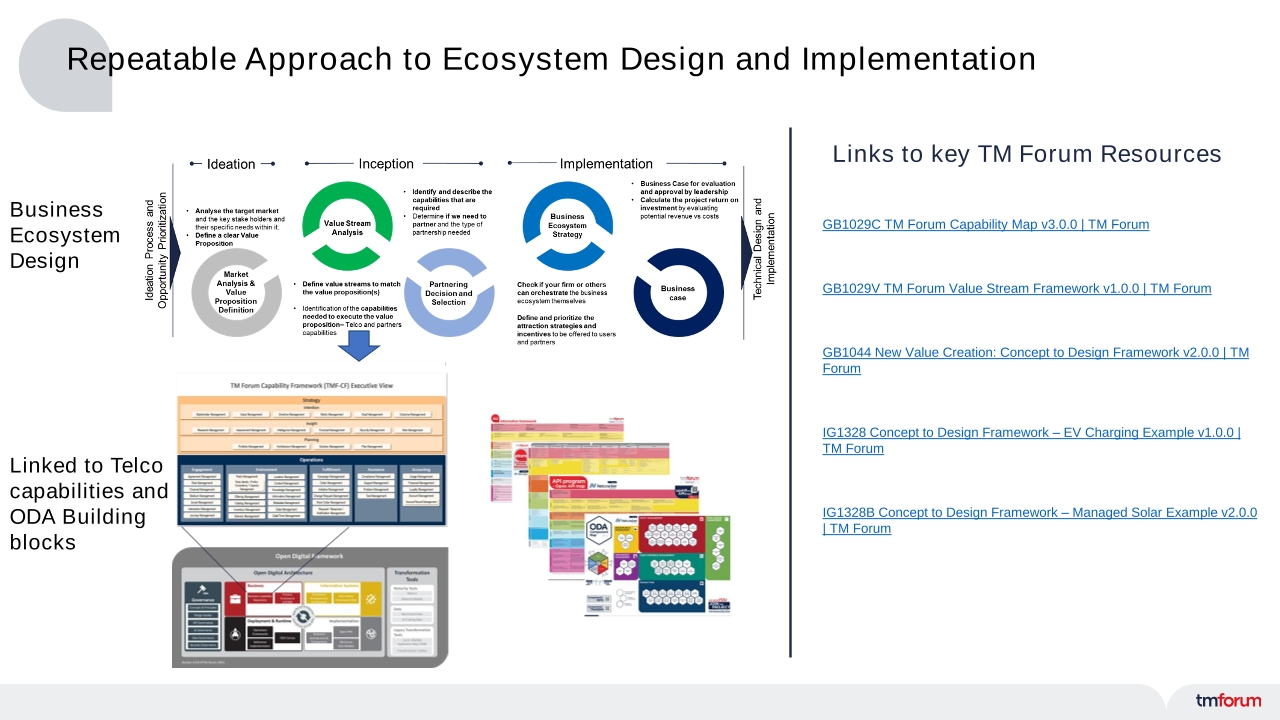This screenshot has height=720, width=1280.
Task: Click the 'Implementation' phase heading
Action: coord(606,164)
